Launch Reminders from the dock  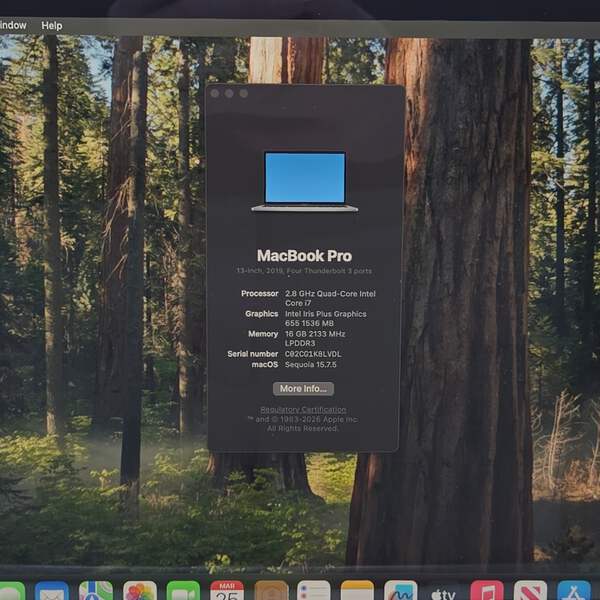[313, 592]
